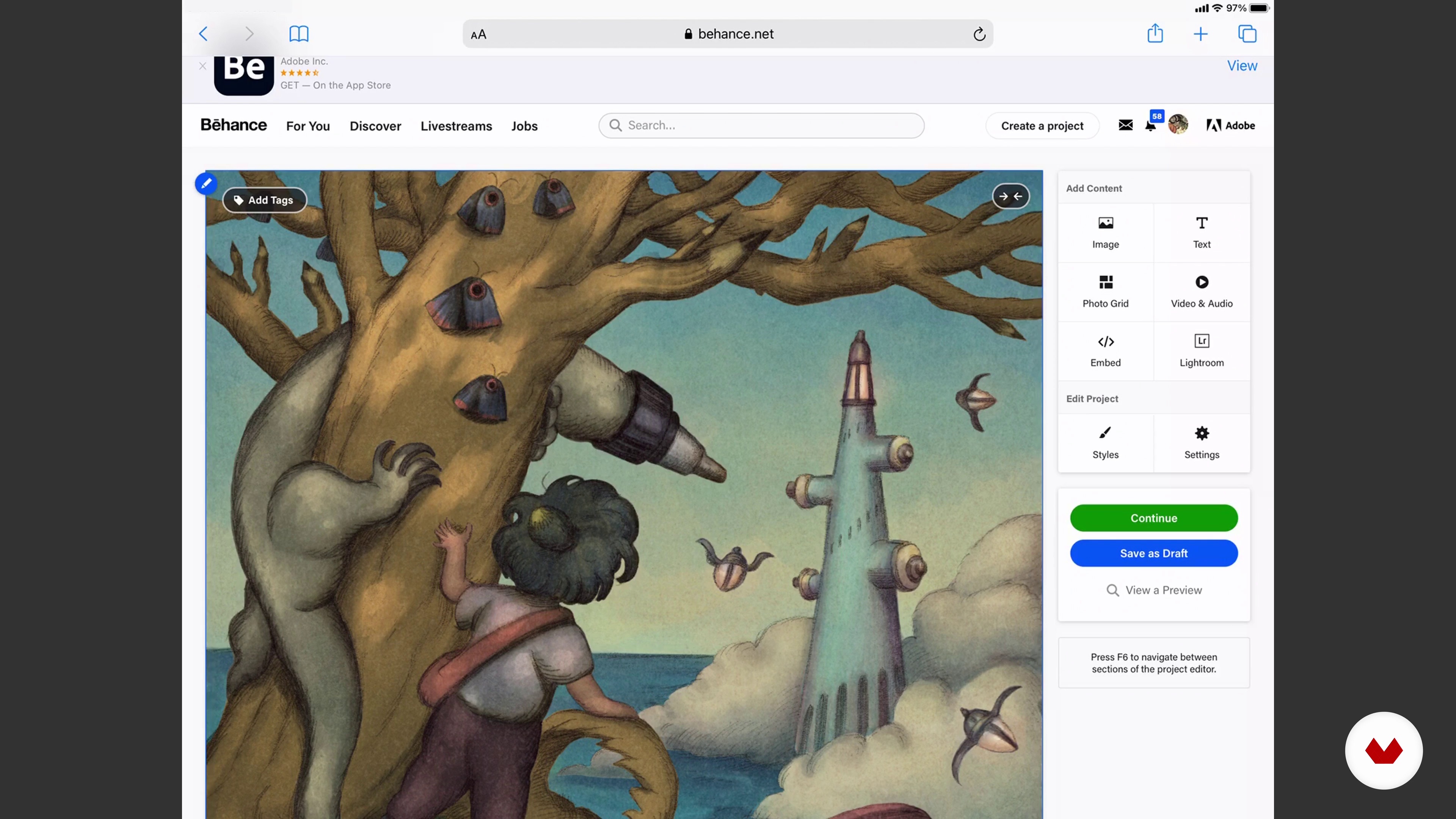Tap the battery status indicator
Screen dimensions: 1456x819
pos(1260,8)
